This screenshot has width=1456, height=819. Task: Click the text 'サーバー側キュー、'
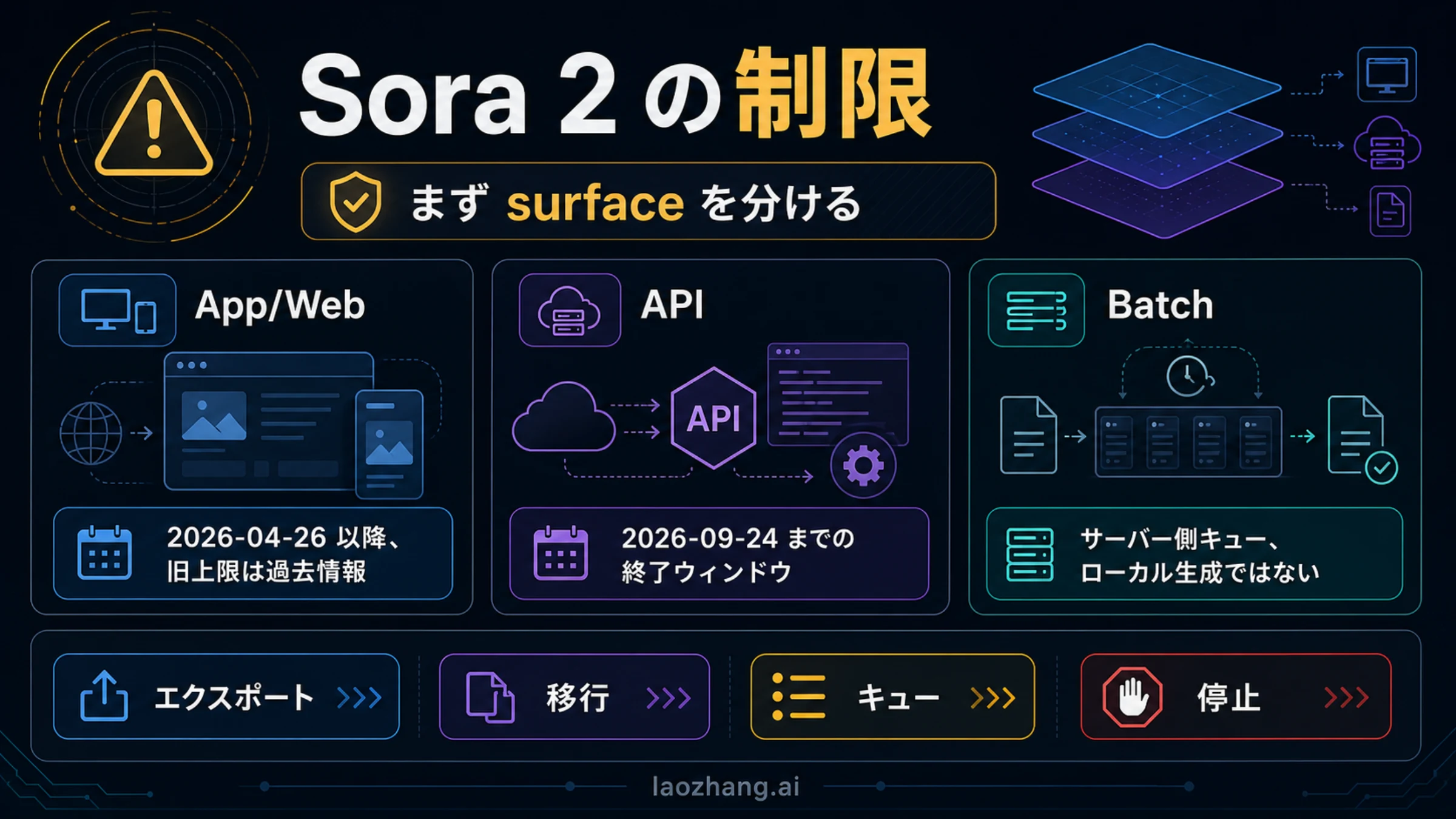pyautogui.click(x=1180, y=539)
